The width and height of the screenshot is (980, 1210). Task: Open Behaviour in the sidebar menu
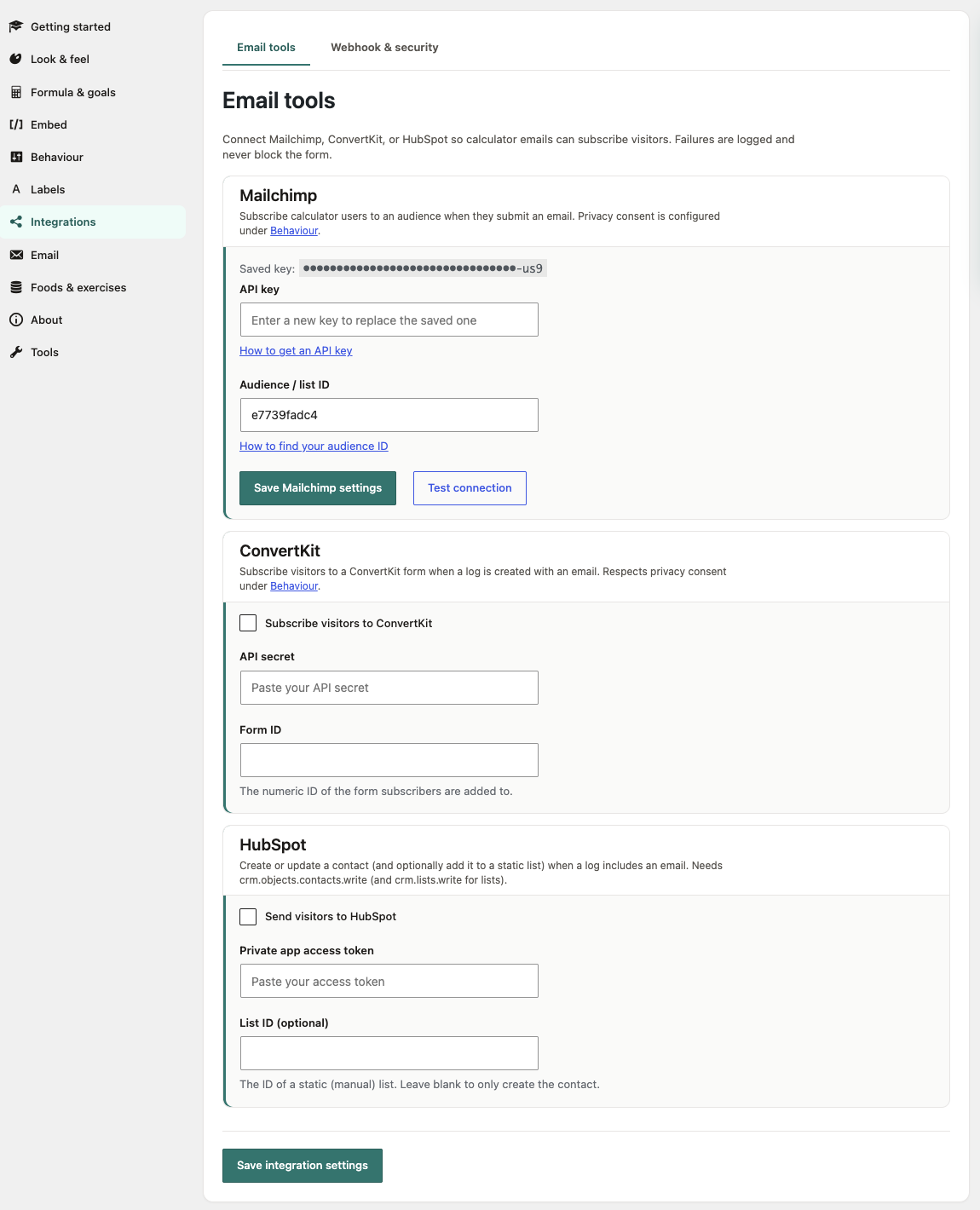(93, 157)
